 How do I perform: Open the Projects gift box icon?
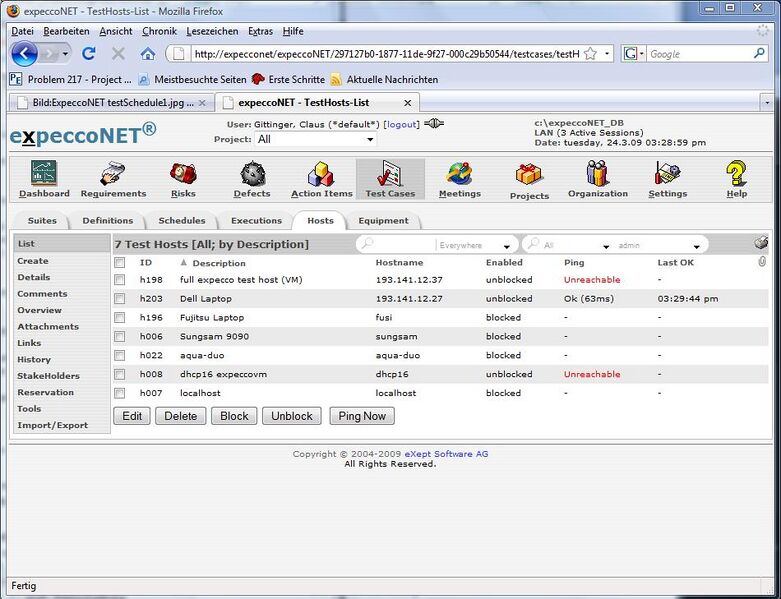click(528, 175)
